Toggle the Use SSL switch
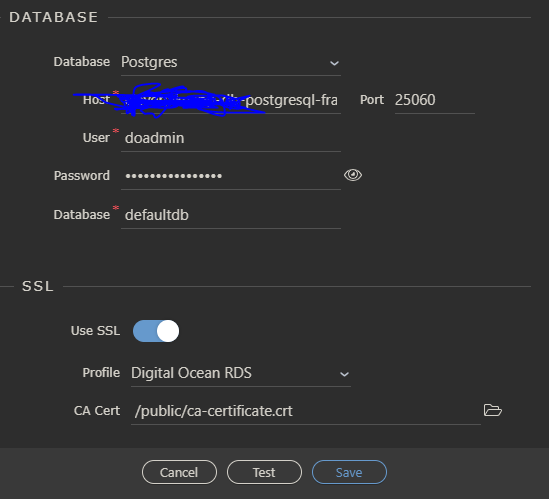549x499 pixels. tap(156, 331)
